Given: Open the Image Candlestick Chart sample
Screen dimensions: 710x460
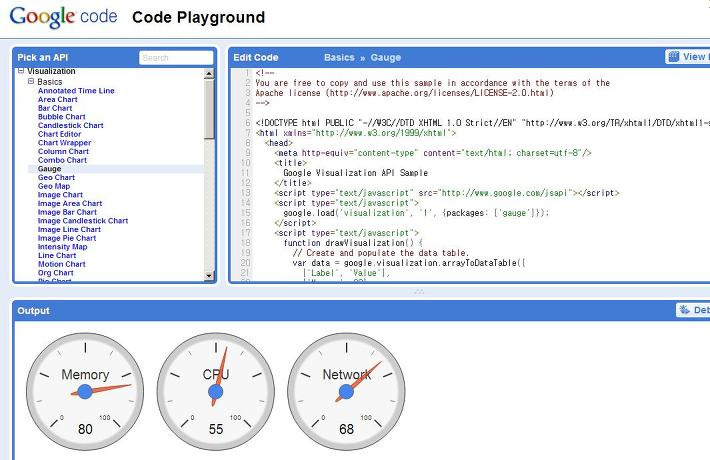Looking at the screenshot, I should (x=83, y=220).
